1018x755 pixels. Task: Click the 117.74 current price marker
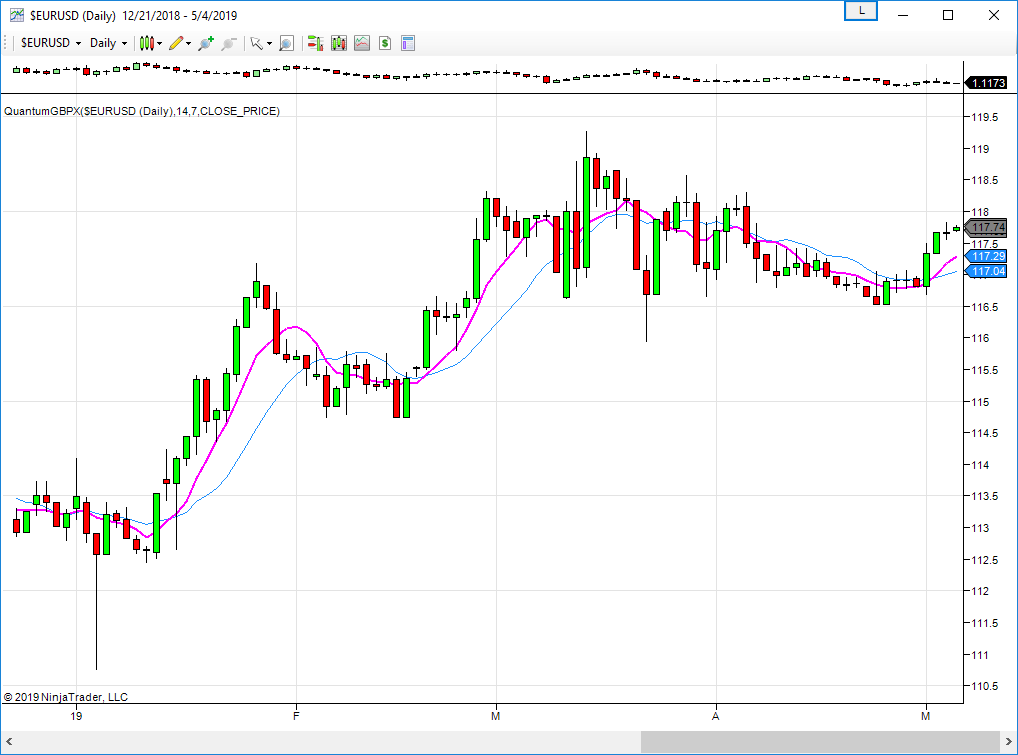[986, 227]
